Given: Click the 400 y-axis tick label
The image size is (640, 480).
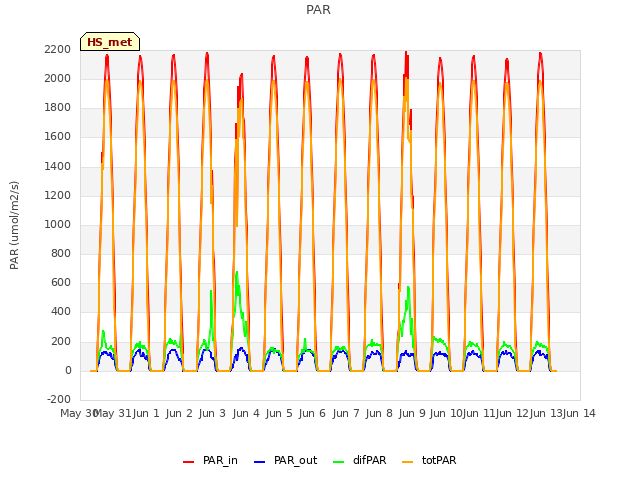Looking at the screenshot, I should (61, 312).
